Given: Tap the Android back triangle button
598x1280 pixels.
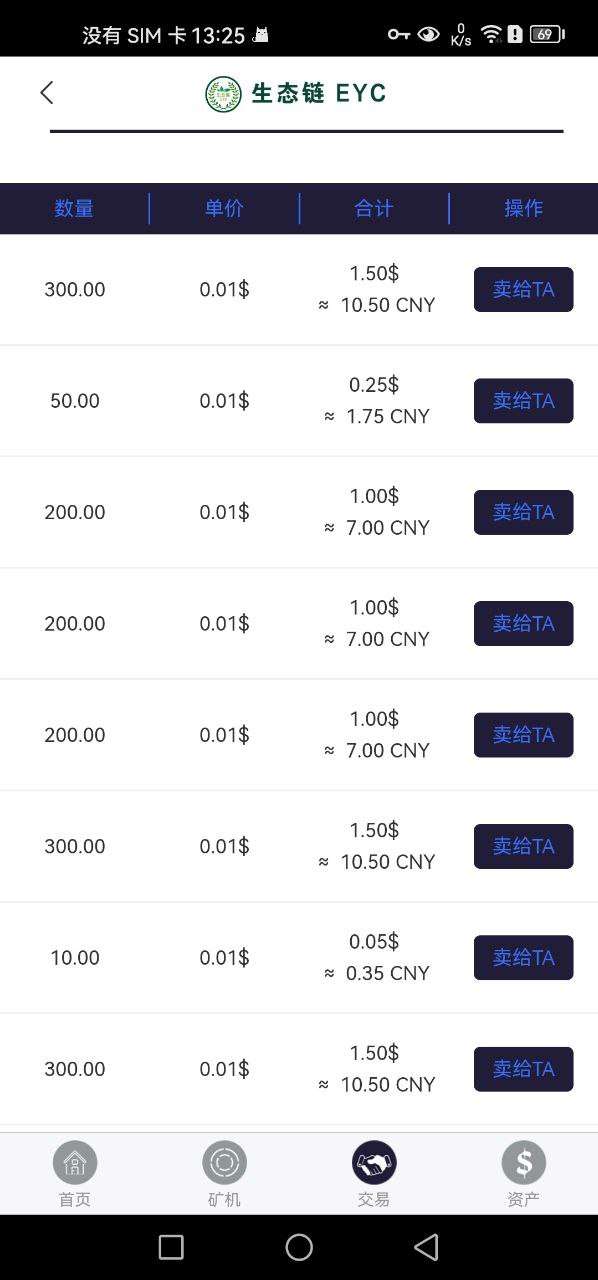Looking at the screenshot, I should pos(426,1247).
